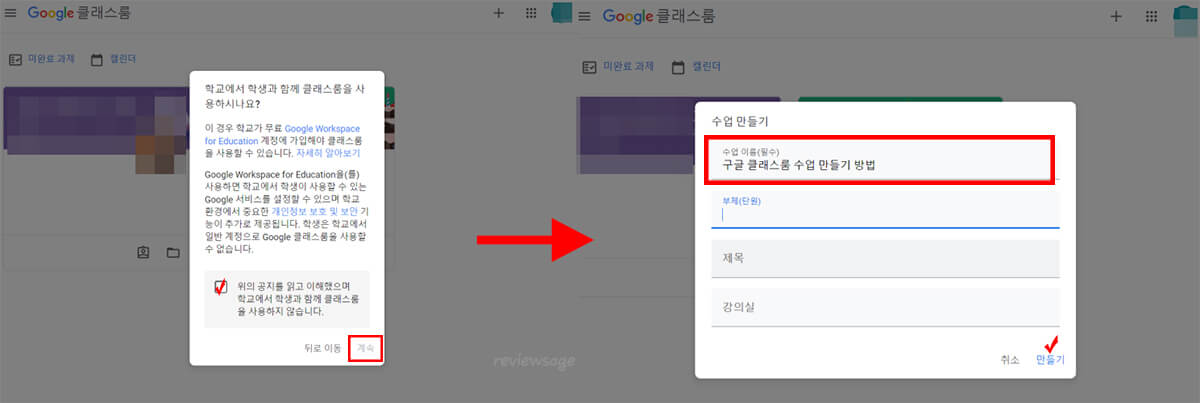Click the plus icon in the left screenshot
Screen dimensions: 1200x403
(499, 14)
